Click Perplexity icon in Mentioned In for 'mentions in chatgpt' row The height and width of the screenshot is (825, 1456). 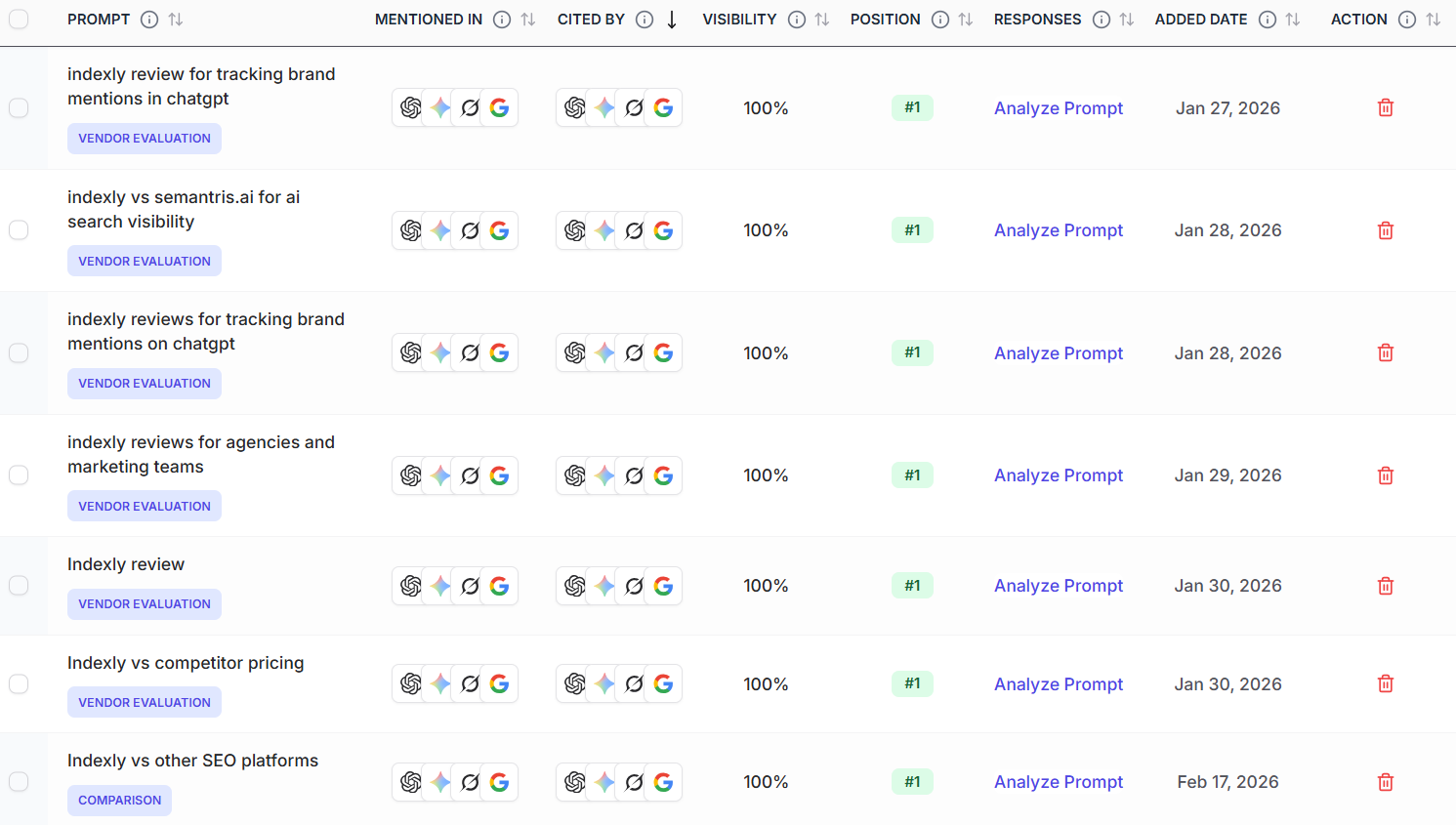tap(470, 107)
